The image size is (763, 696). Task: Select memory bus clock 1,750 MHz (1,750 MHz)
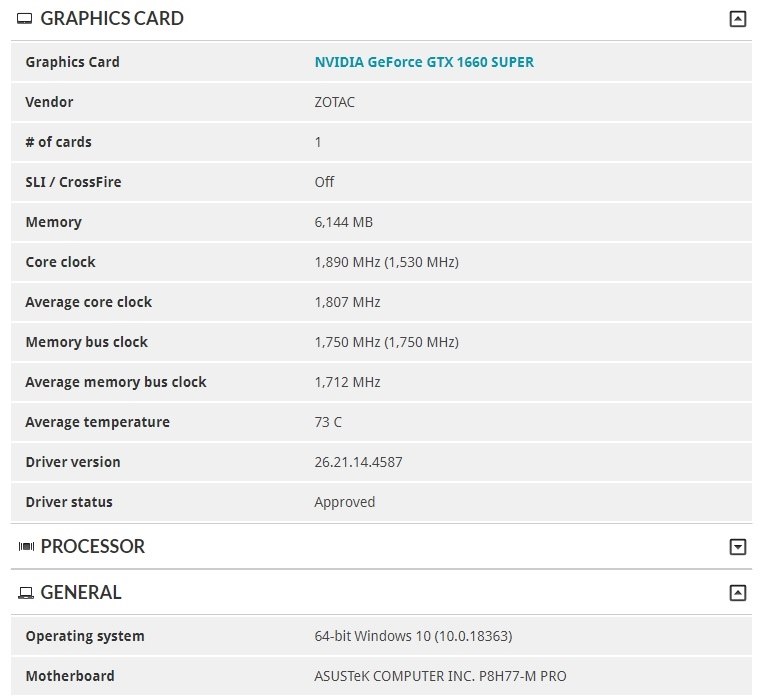coord(386,342)
